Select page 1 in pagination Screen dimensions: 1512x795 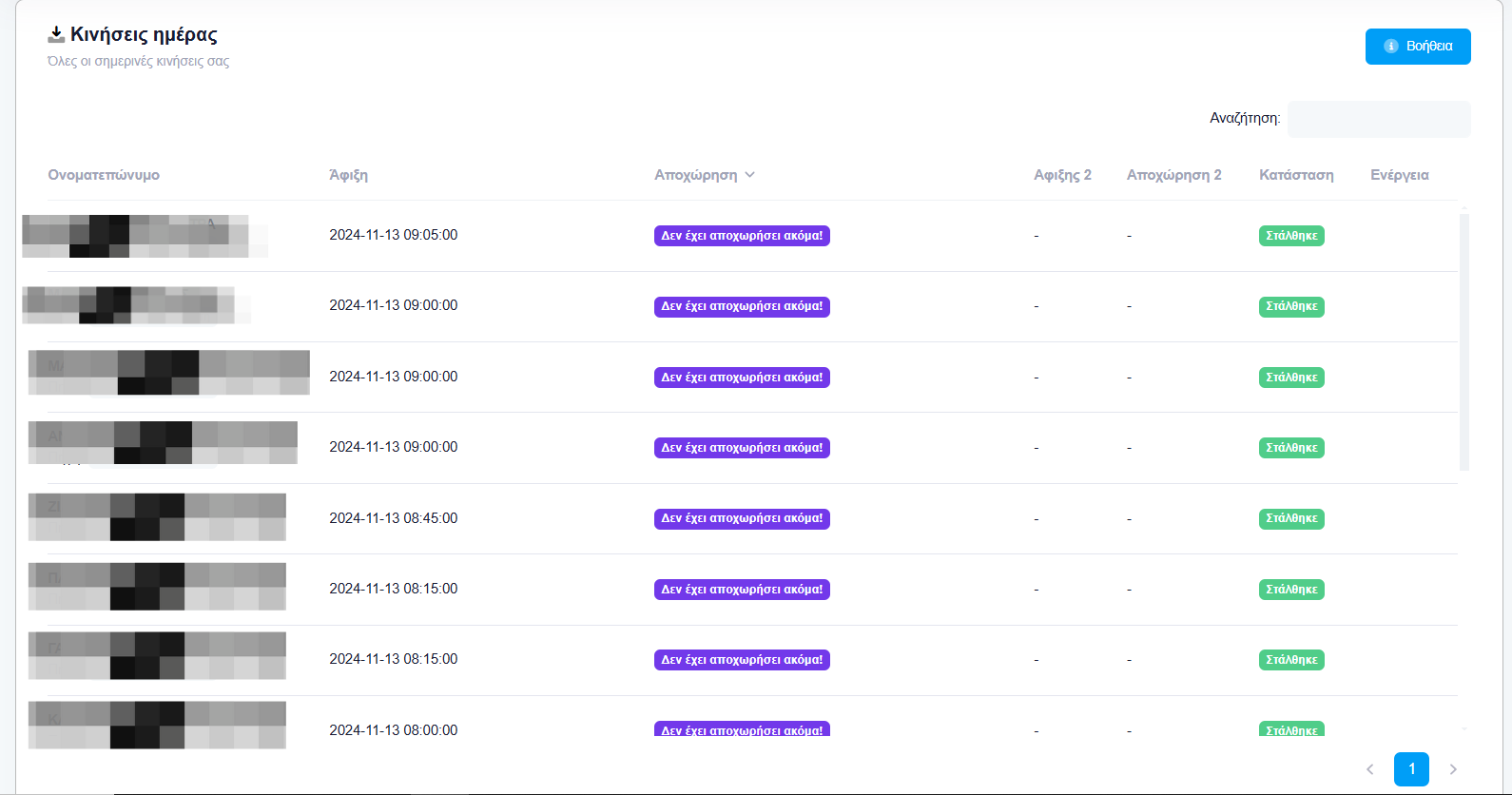[x=1411, y=769]
